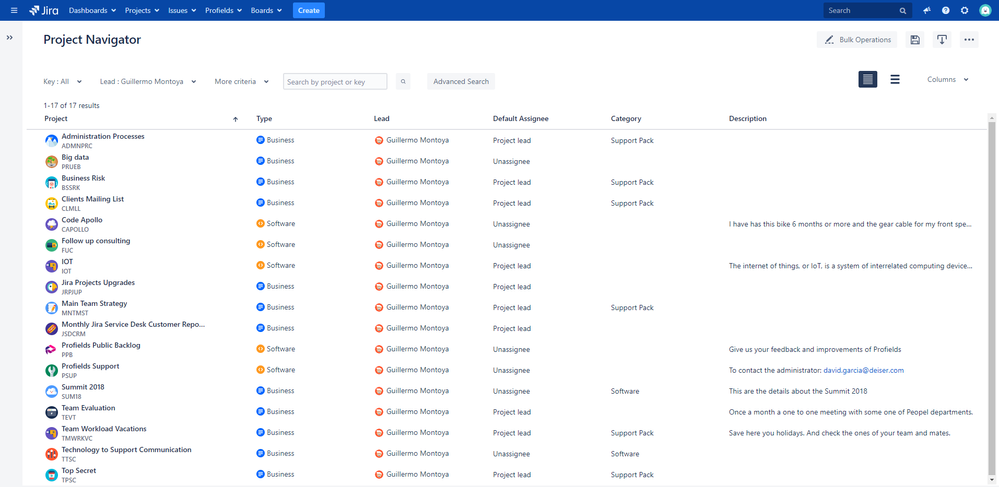Switch to compact list view
The image size is (999, 487).
pyautogui.click(x=895, y=80)
